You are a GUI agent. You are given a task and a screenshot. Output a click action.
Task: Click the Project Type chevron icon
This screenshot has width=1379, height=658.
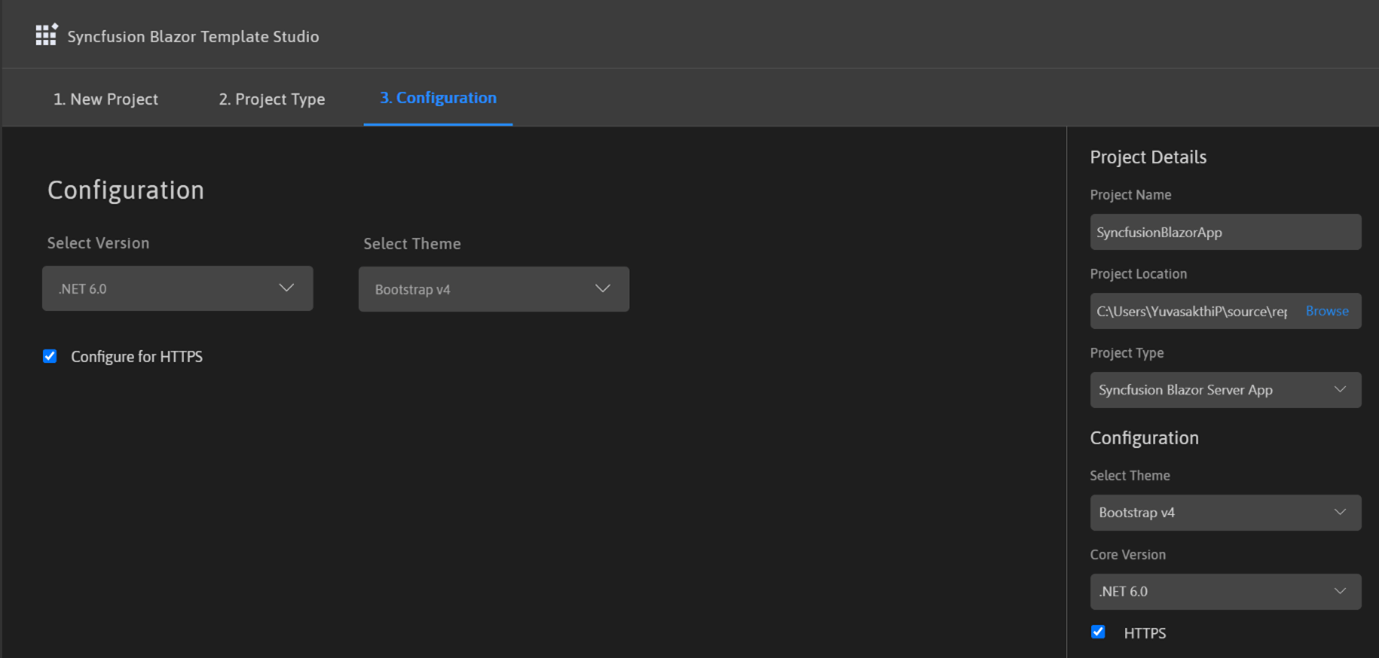coord(1340,390)
